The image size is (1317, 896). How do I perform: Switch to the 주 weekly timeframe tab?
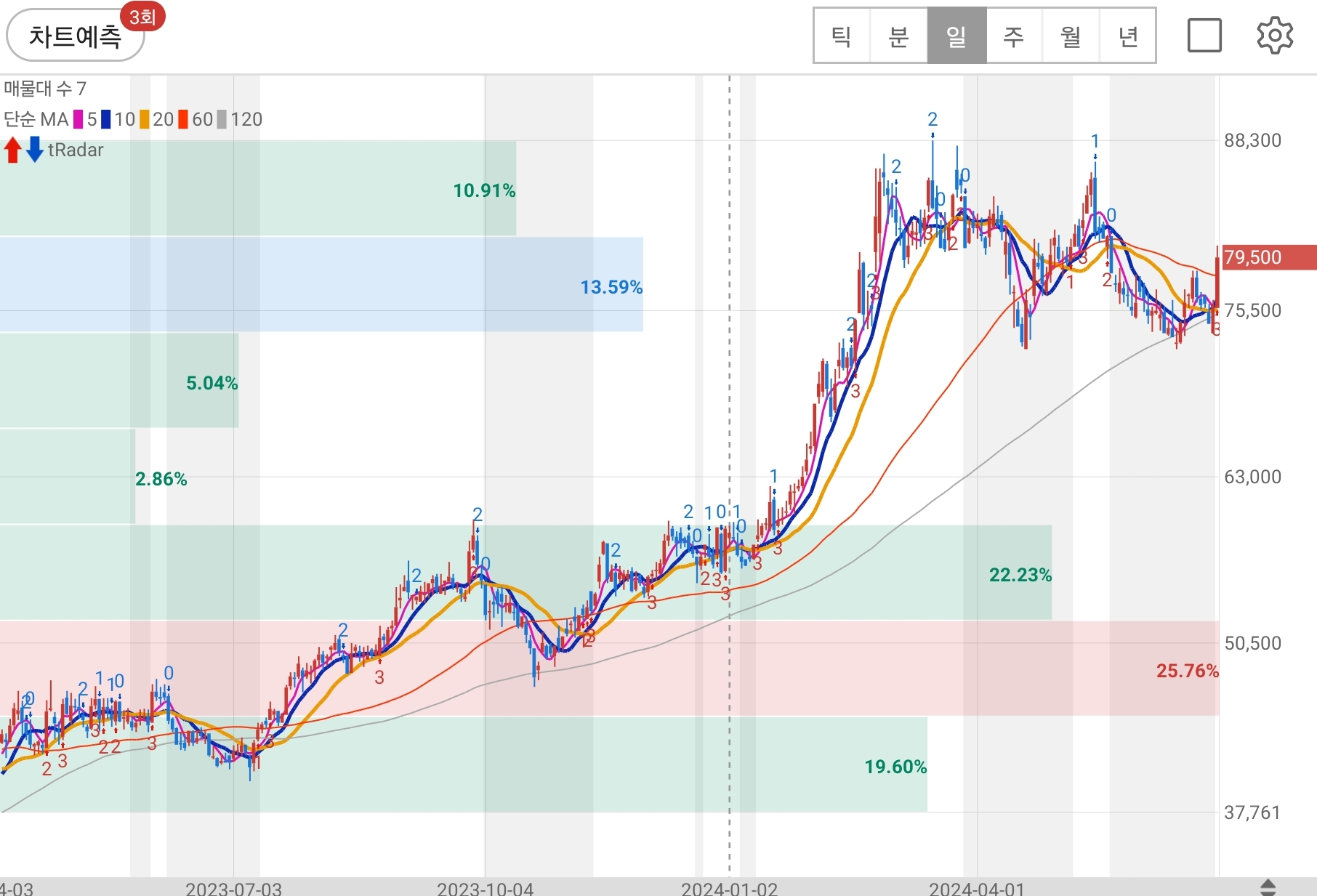pos(1014,36)
